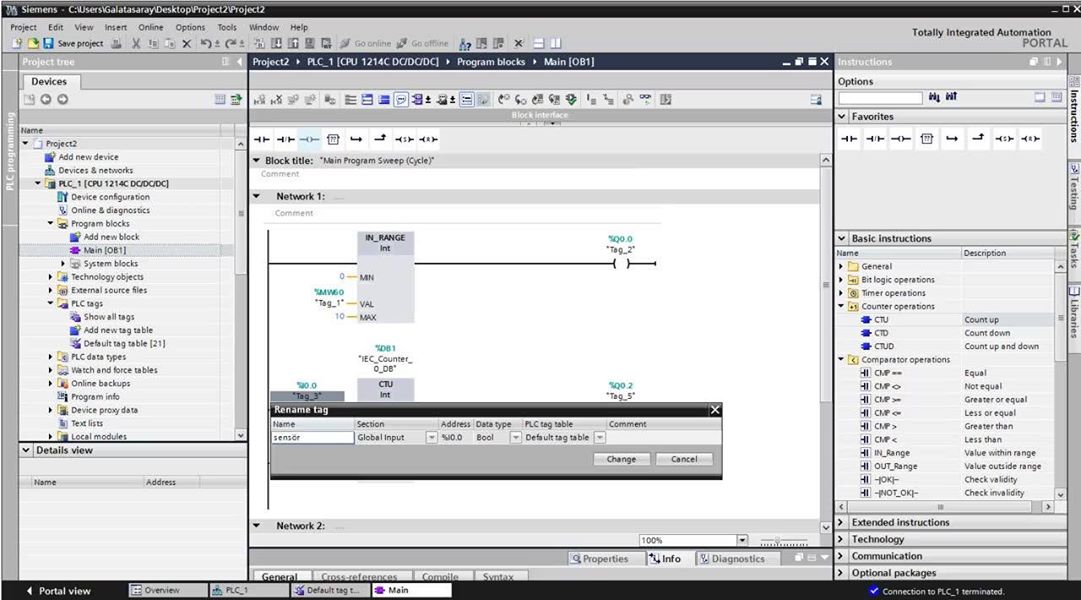Collapse the Network 1 section
This screenshot has width=1081, height=600.
tap(257, 197)
